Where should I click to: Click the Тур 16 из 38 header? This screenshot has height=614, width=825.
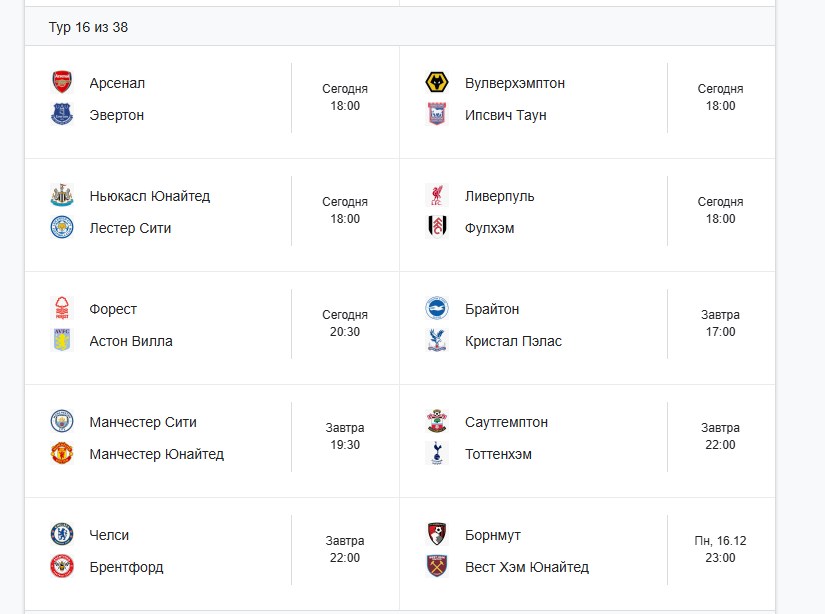pyautogui.click(x=88, y=27)
